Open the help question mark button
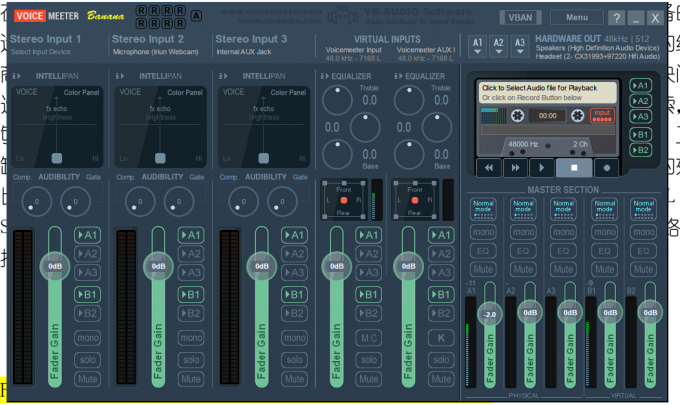The image size is (680, 405). tap(616, 18)
